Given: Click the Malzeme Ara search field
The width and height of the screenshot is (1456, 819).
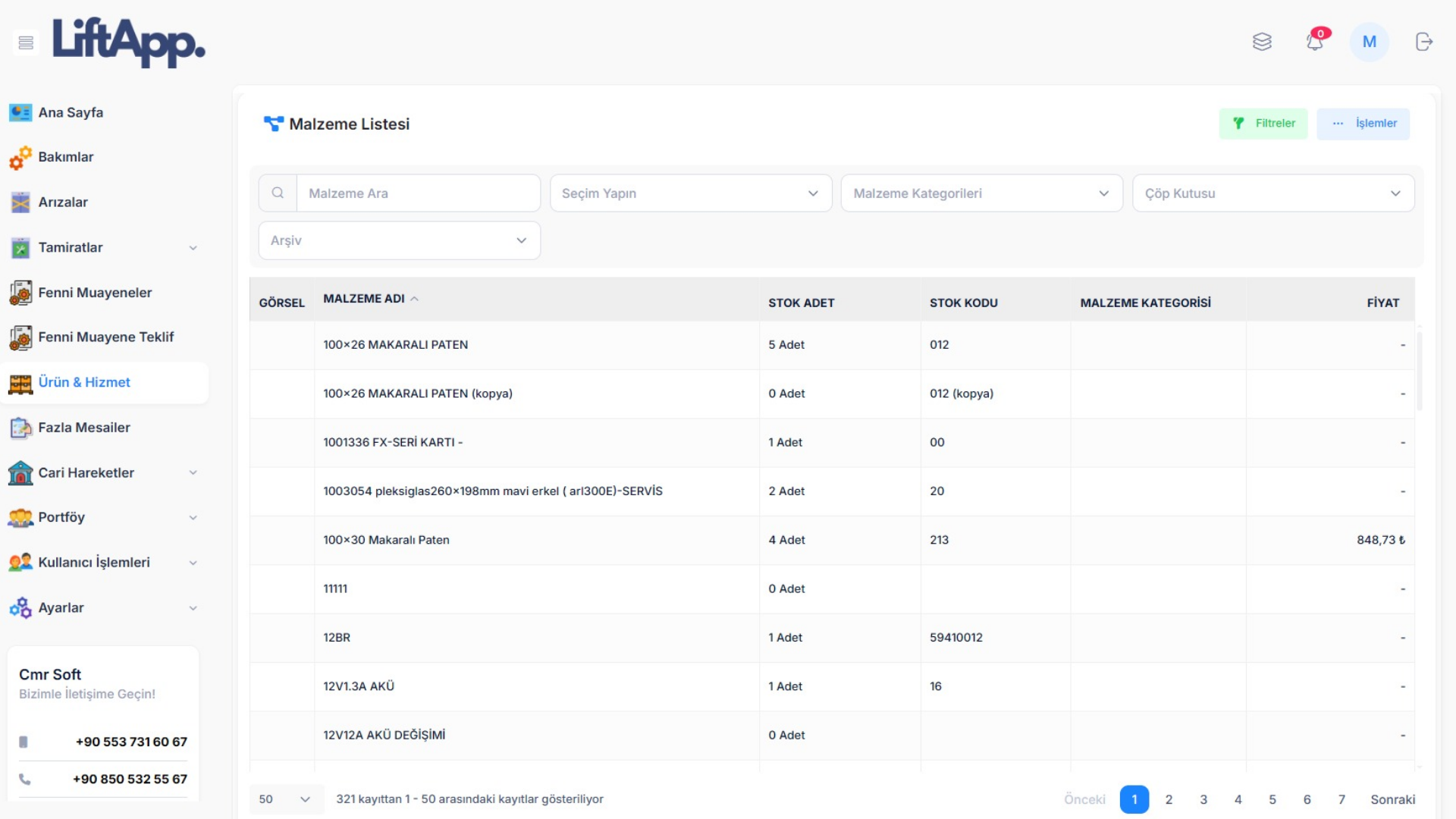Looking at the screenshot, I should pos(417,193).
